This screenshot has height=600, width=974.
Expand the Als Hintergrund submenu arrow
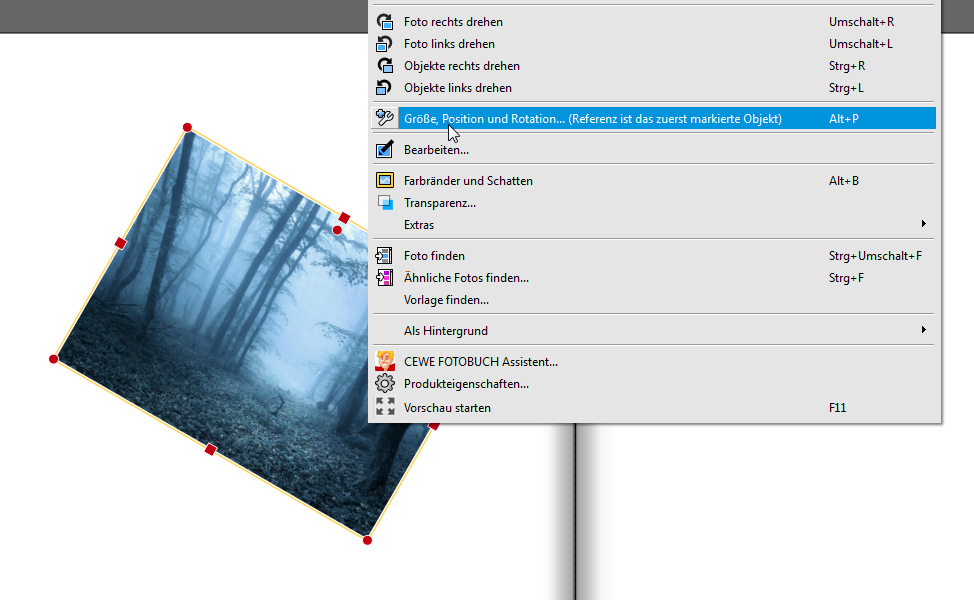click(x=924, y=329)
